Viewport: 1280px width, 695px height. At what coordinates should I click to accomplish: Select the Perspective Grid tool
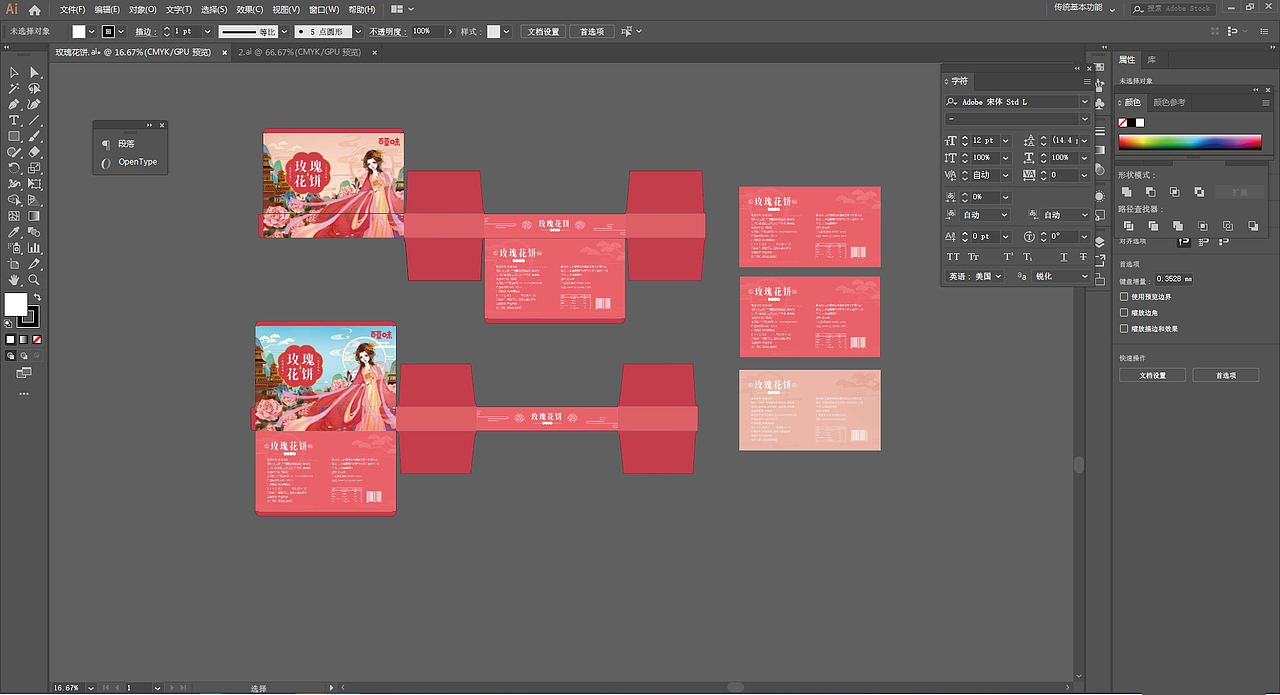click(x=34, y=200)
